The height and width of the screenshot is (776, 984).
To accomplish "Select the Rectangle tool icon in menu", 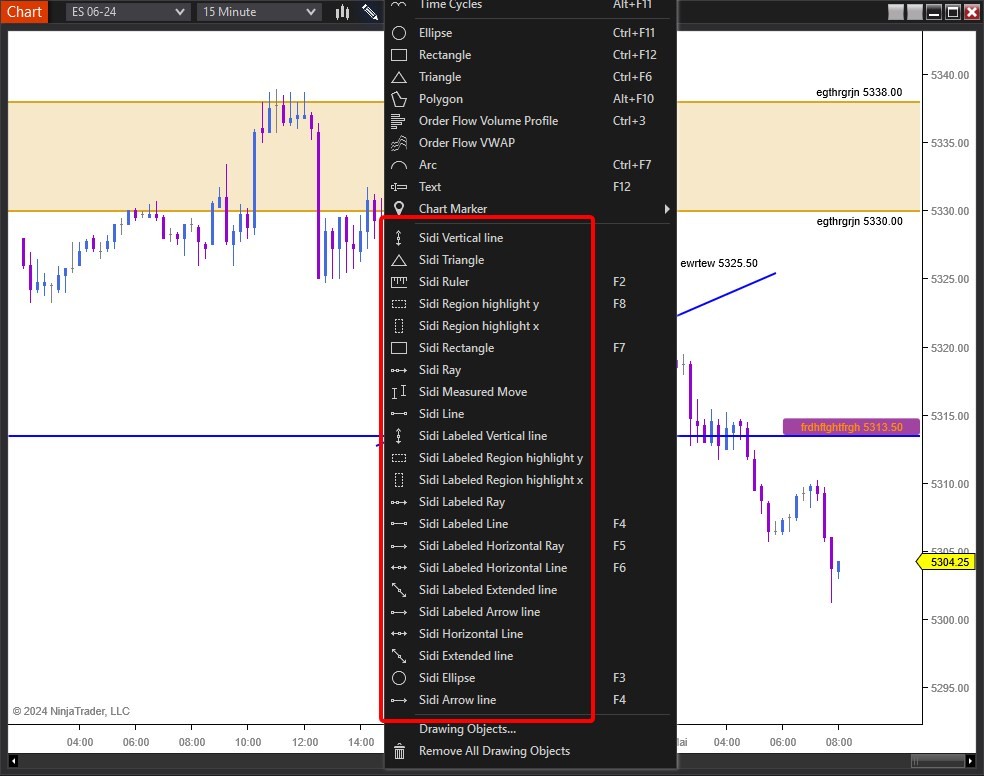I will [x=398, y=55].
